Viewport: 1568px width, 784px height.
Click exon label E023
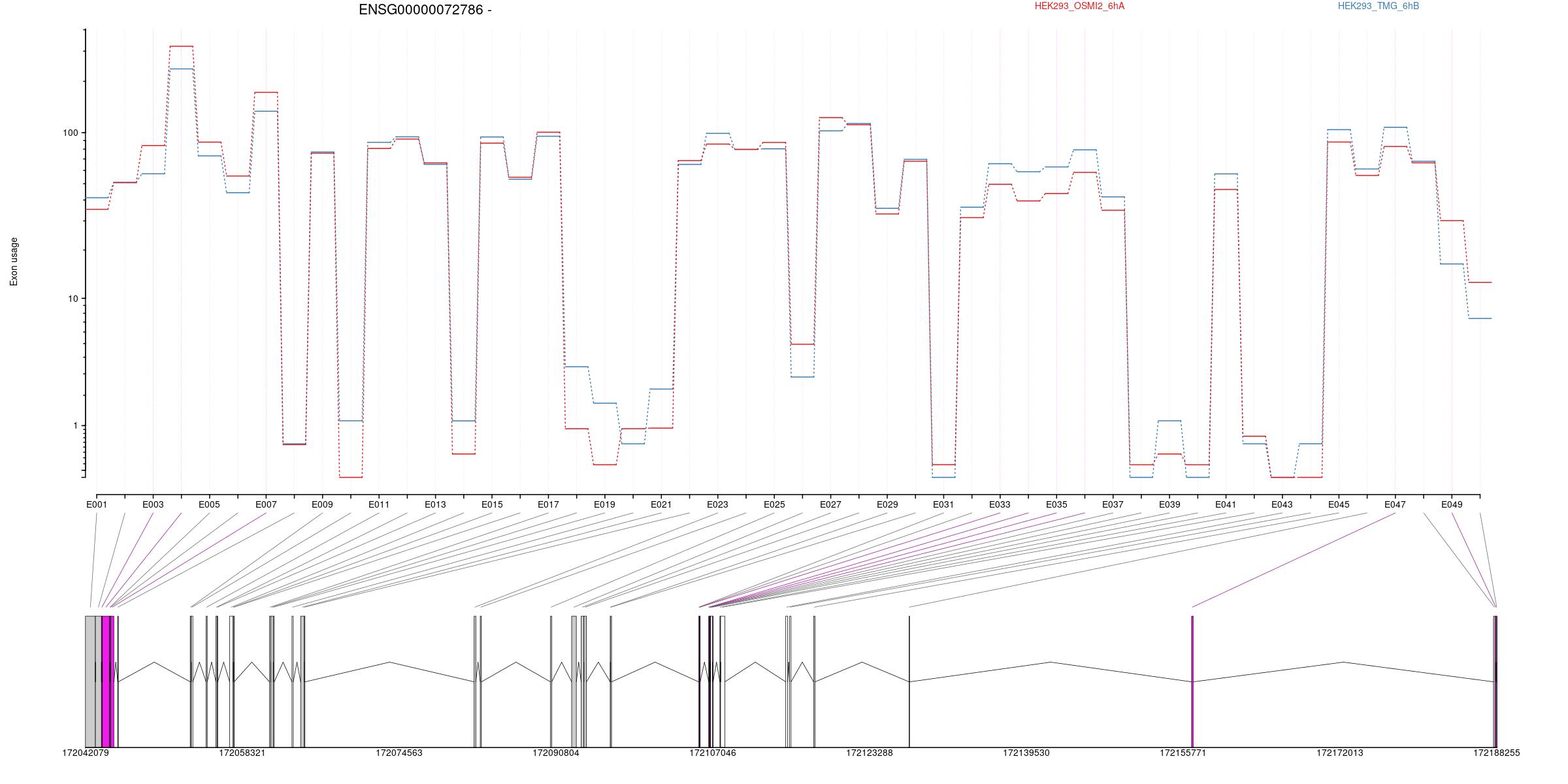pos(717,504)
